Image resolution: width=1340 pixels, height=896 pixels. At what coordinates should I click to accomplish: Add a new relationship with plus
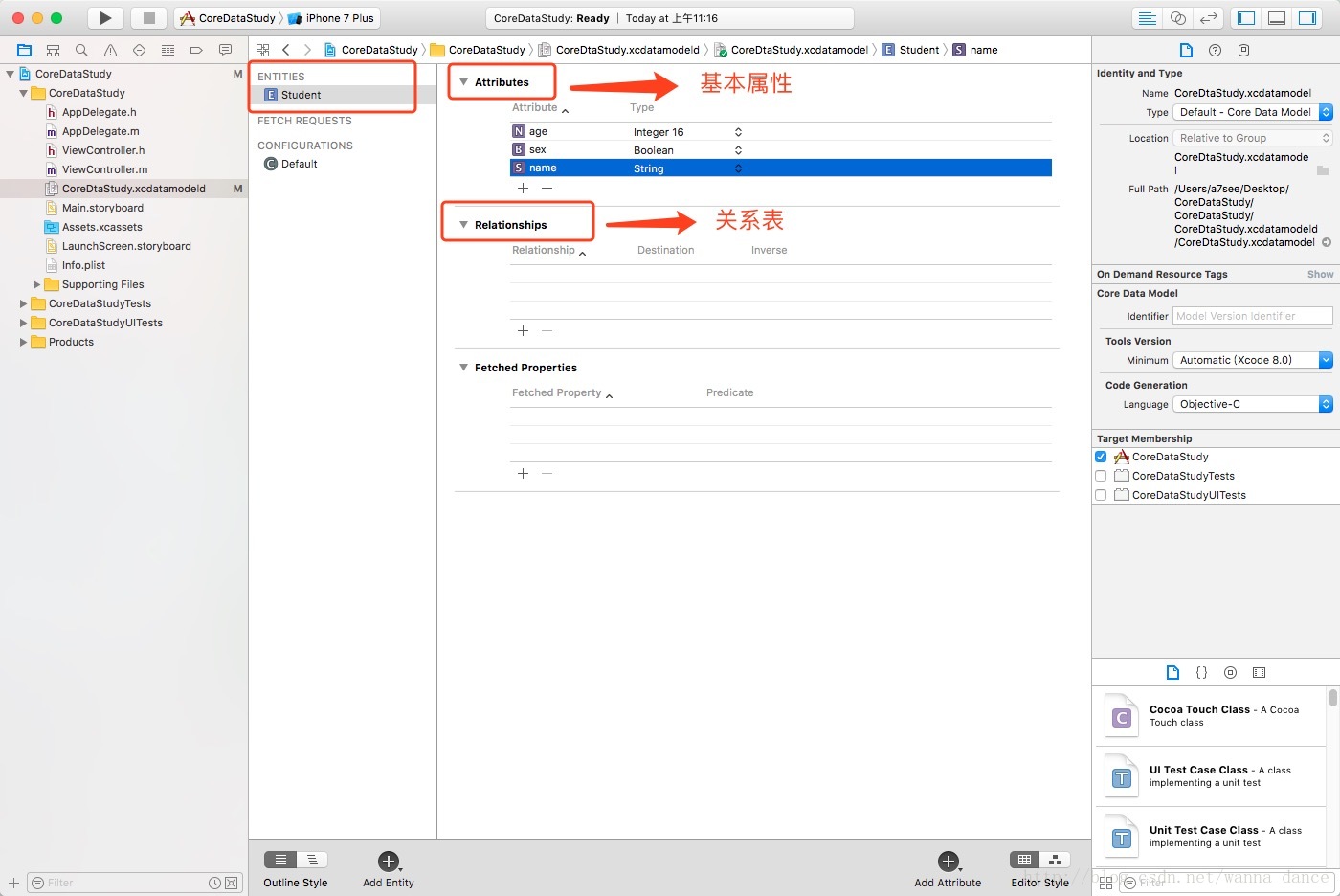click(x=523, y=330)
